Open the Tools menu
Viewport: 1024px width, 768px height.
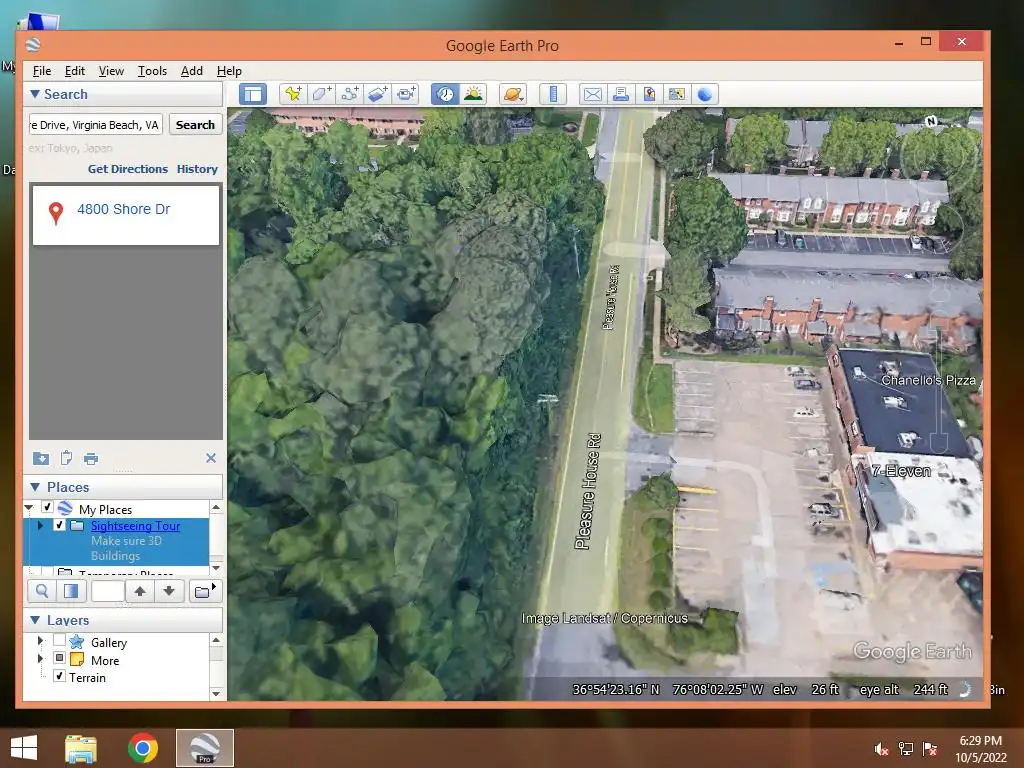click(152, 71)
